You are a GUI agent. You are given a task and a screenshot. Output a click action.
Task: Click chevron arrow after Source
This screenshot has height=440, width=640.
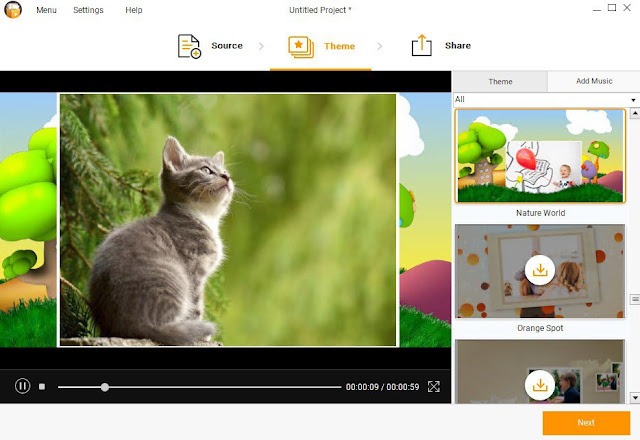(x=261, y=46)
